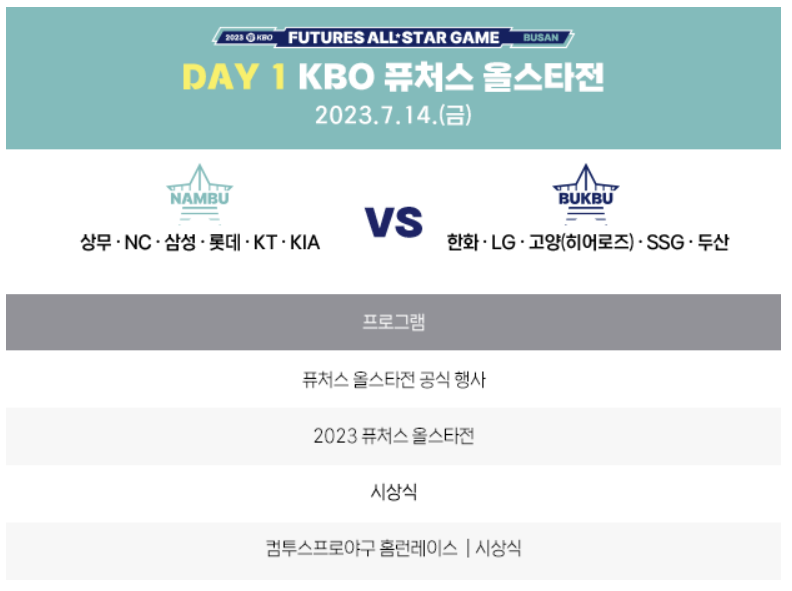Viewport: 792px width, 591px height.
Task: Select the yellow DAY 1 heading
Action: [x=234, y=77]
